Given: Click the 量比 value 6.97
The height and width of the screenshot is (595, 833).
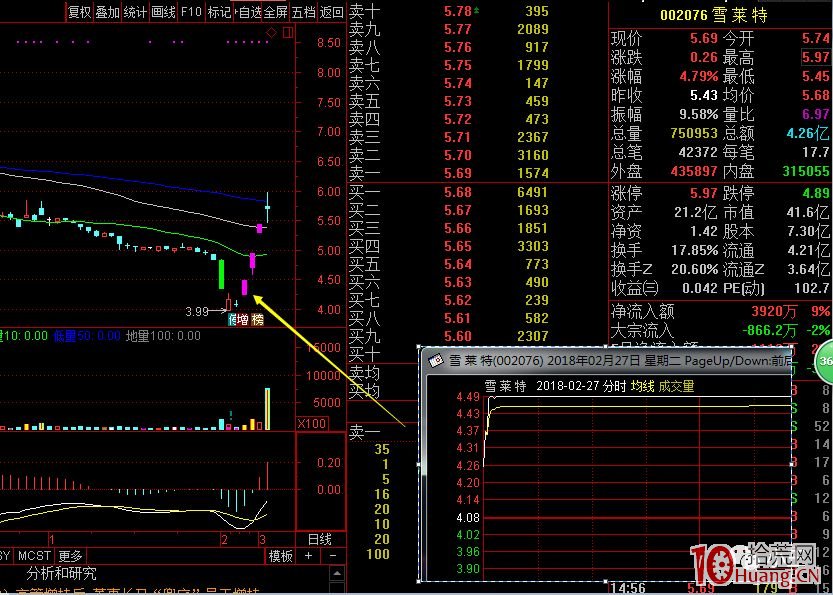Looking at the screenshot, I should [816, 114].
